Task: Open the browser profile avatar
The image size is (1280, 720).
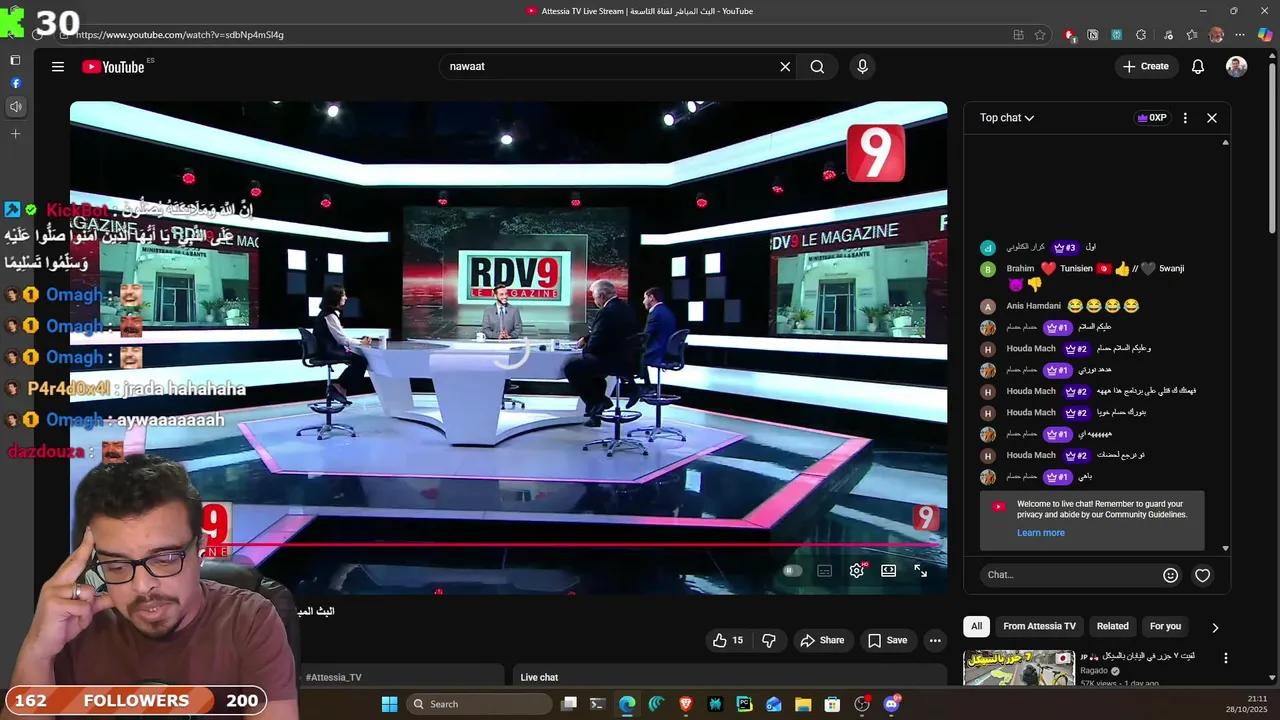Action: coord(1216,35)
